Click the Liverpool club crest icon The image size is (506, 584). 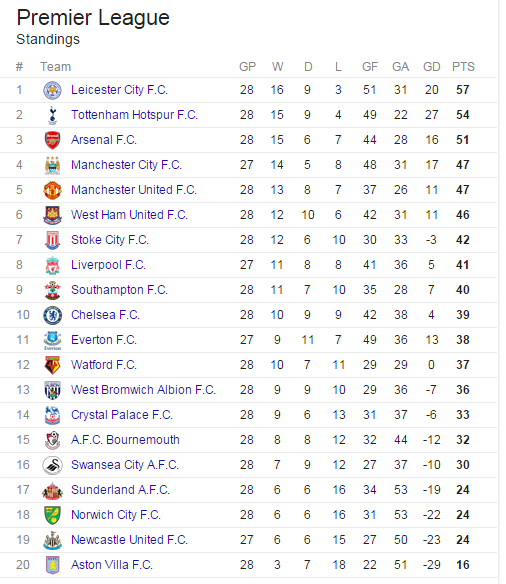click(x=52, y=265)
